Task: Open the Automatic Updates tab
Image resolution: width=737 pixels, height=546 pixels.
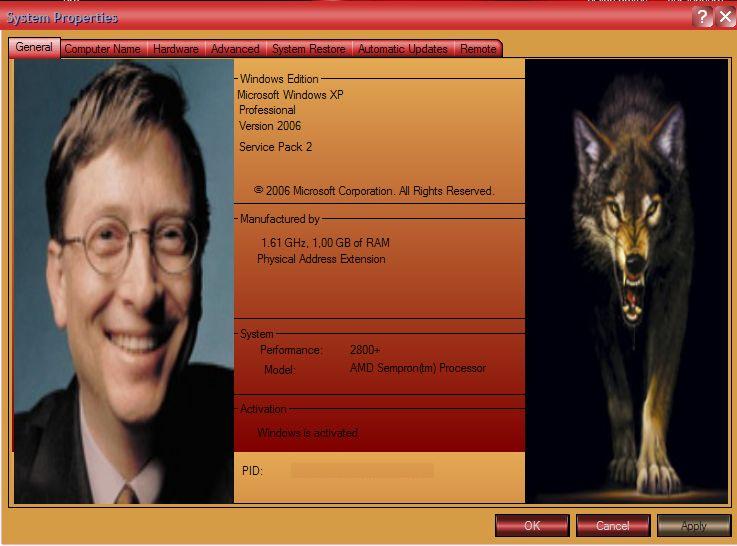Action: pos(403,49)
